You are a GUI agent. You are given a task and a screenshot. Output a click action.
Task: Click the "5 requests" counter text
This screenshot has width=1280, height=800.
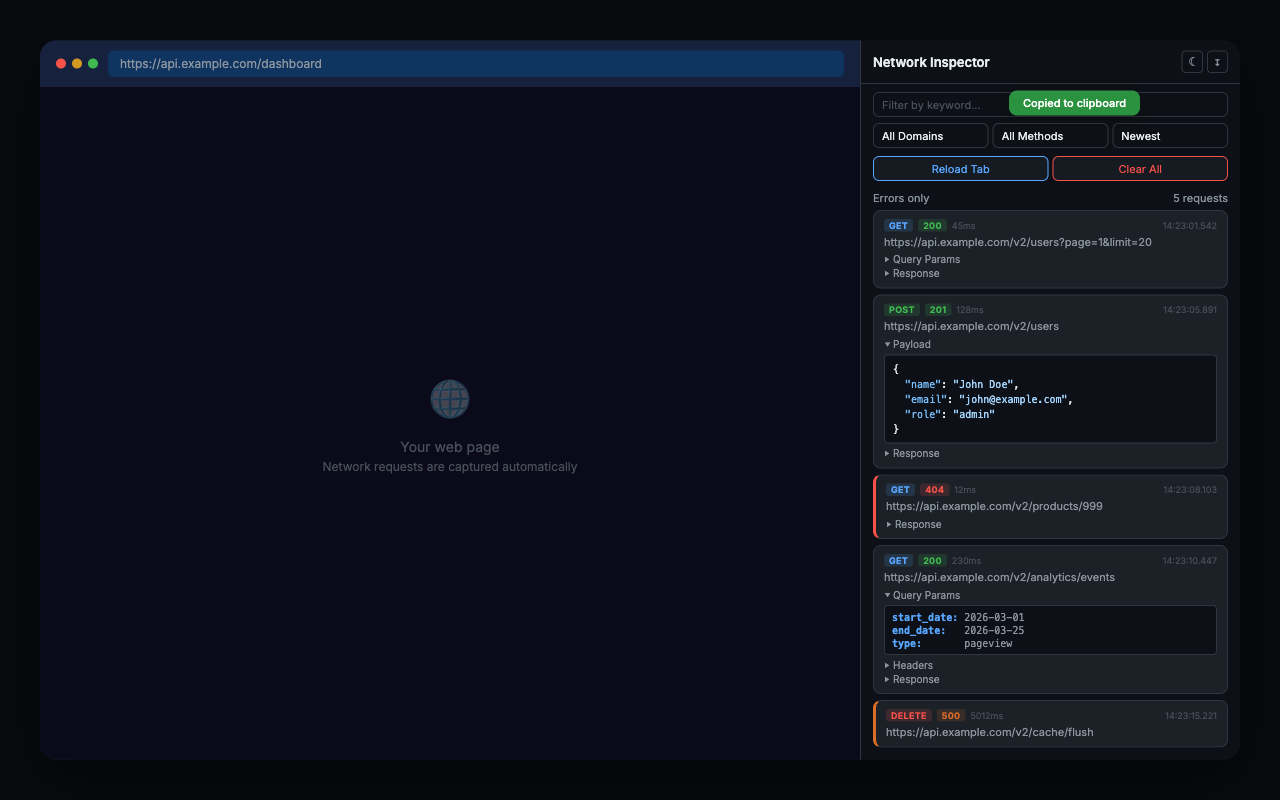coord(1200,198)
